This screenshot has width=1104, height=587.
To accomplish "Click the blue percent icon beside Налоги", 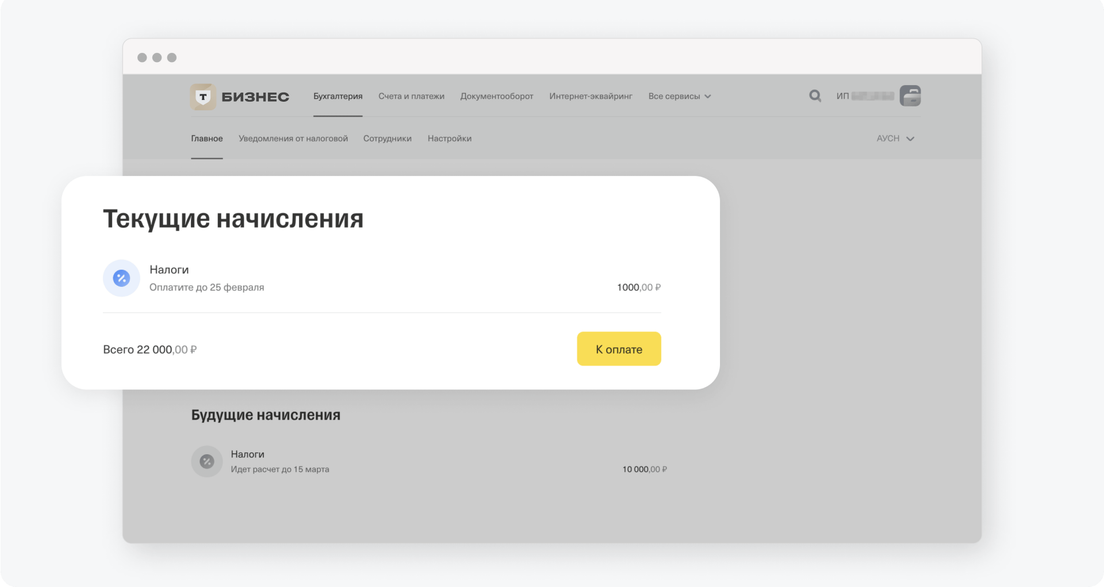I will (121, 278).
